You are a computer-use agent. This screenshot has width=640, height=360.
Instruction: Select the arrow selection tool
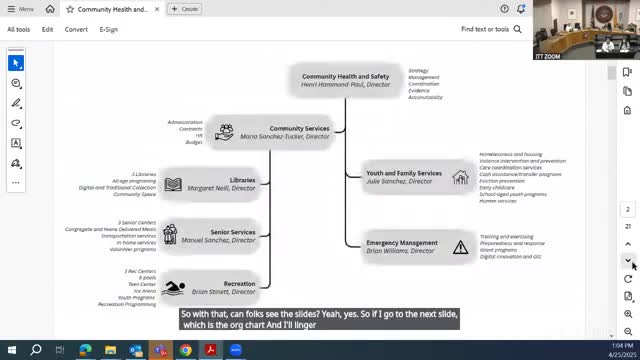(16, 63)
